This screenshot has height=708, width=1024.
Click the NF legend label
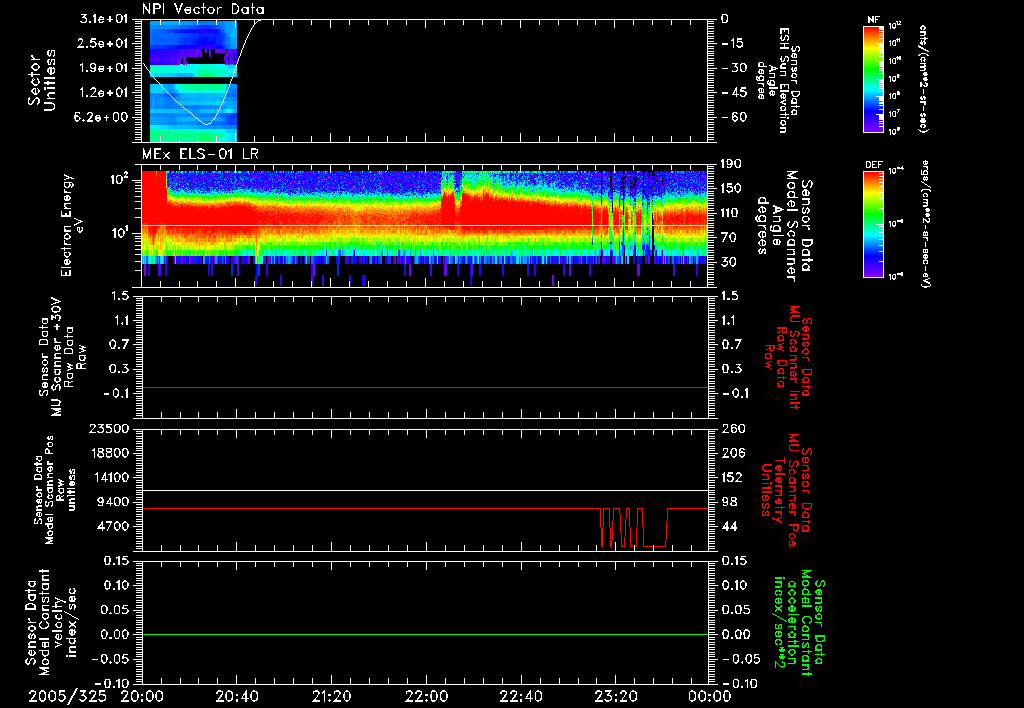point(873,20)
